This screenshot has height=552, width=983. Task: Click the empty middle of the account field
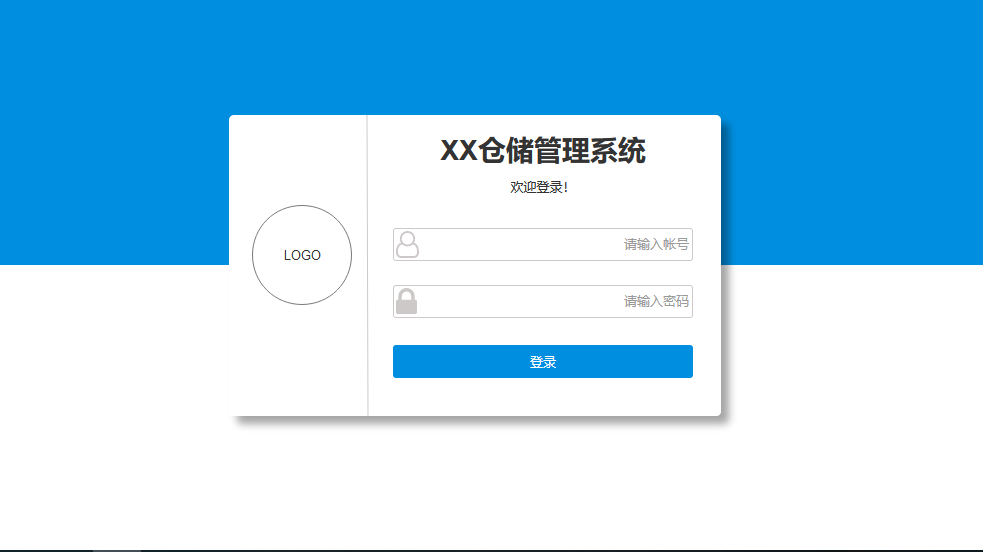(x=520, y=244)
